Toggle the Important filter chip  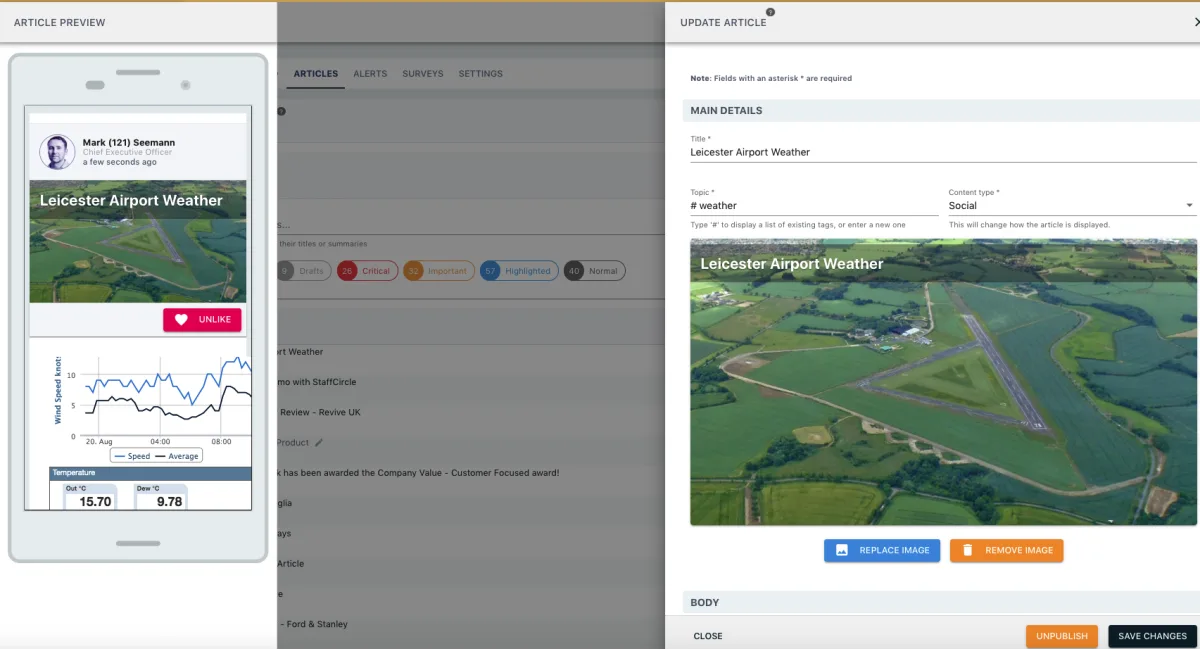(x=439, y=271)
